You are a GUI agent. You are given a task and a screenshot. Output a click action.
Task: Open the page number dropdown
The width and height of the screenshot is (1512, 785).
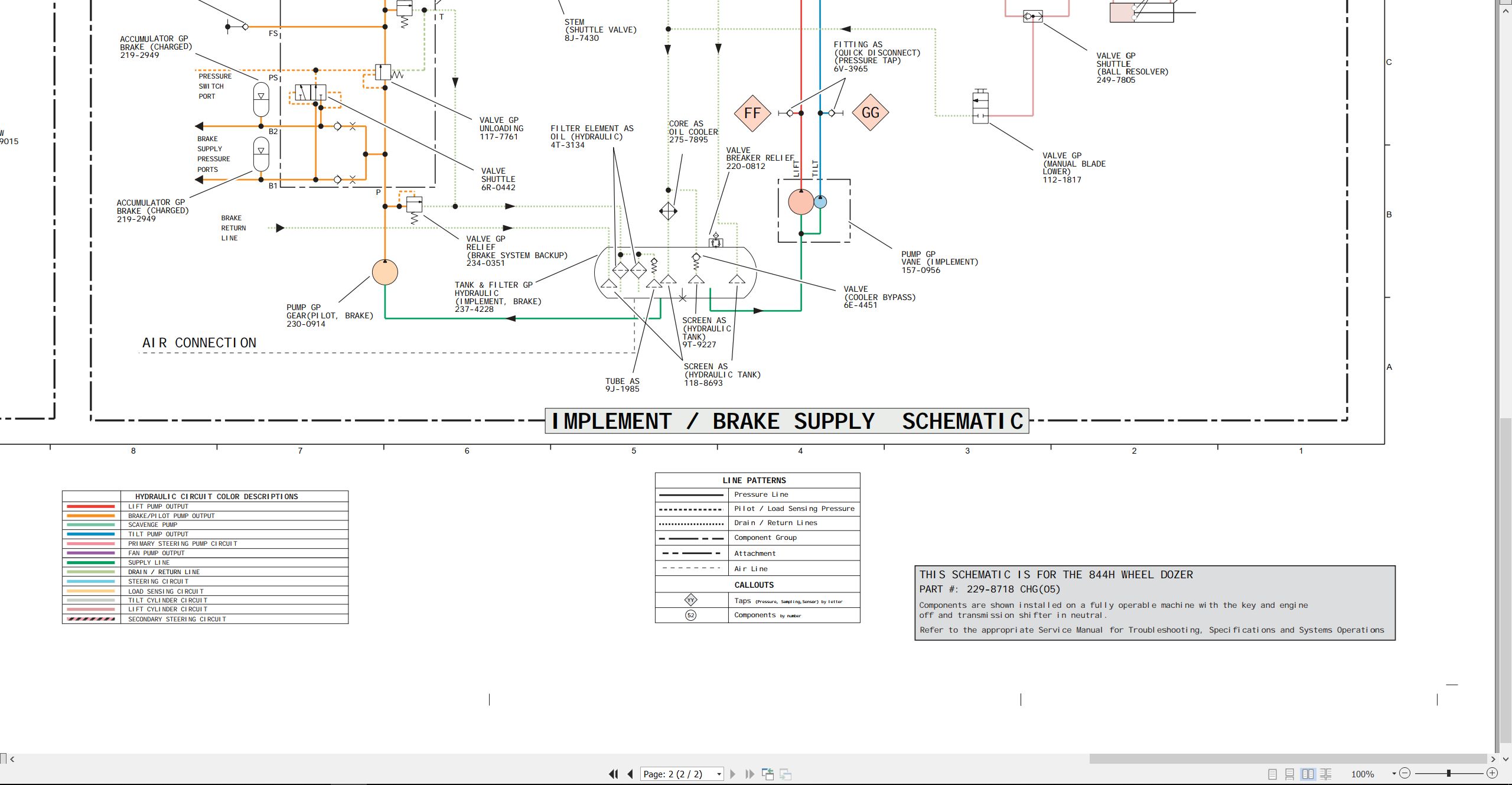pyautogui.click(x=719, y=774)
